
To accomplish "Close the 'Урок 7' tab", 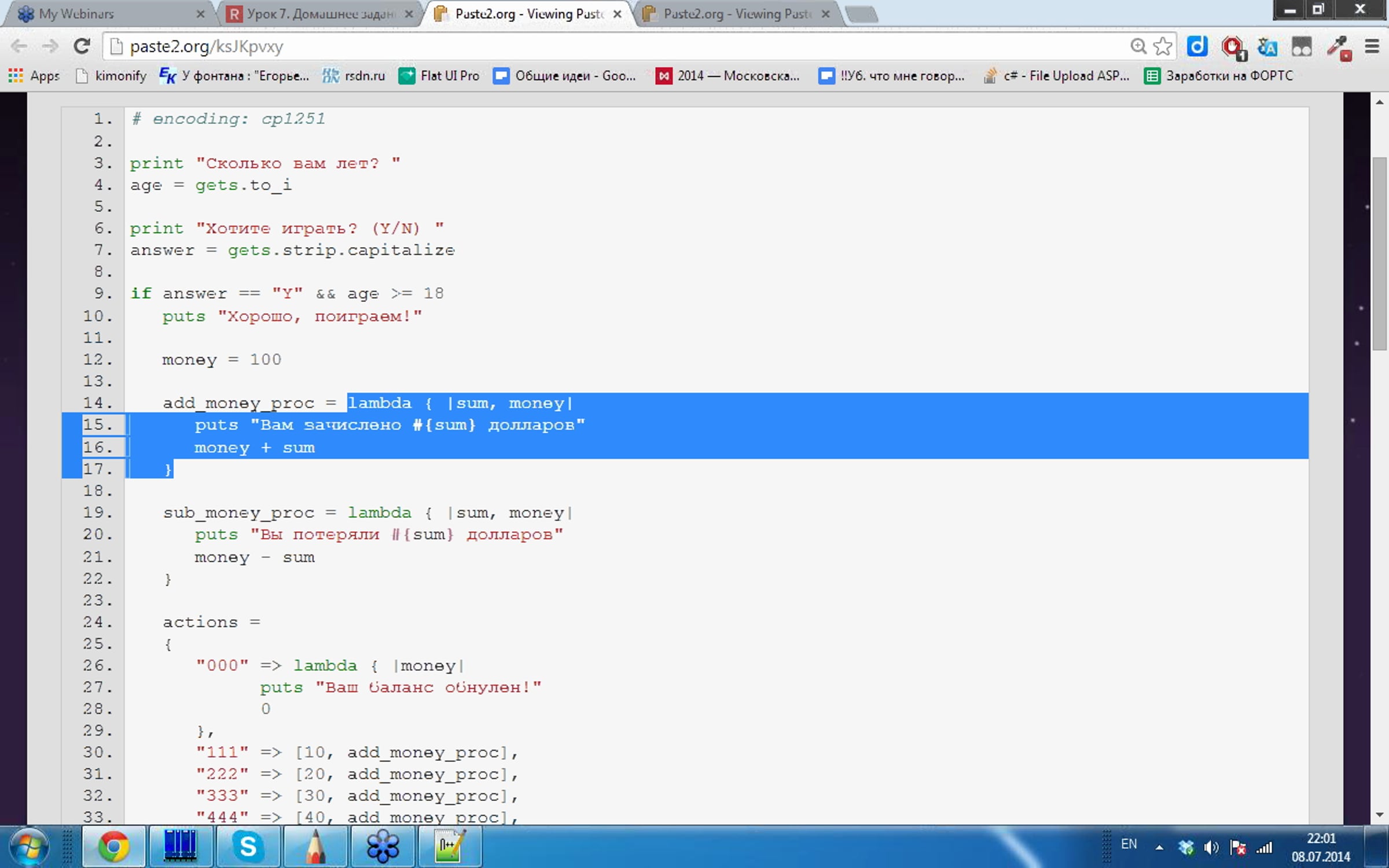I will (409, 14).
